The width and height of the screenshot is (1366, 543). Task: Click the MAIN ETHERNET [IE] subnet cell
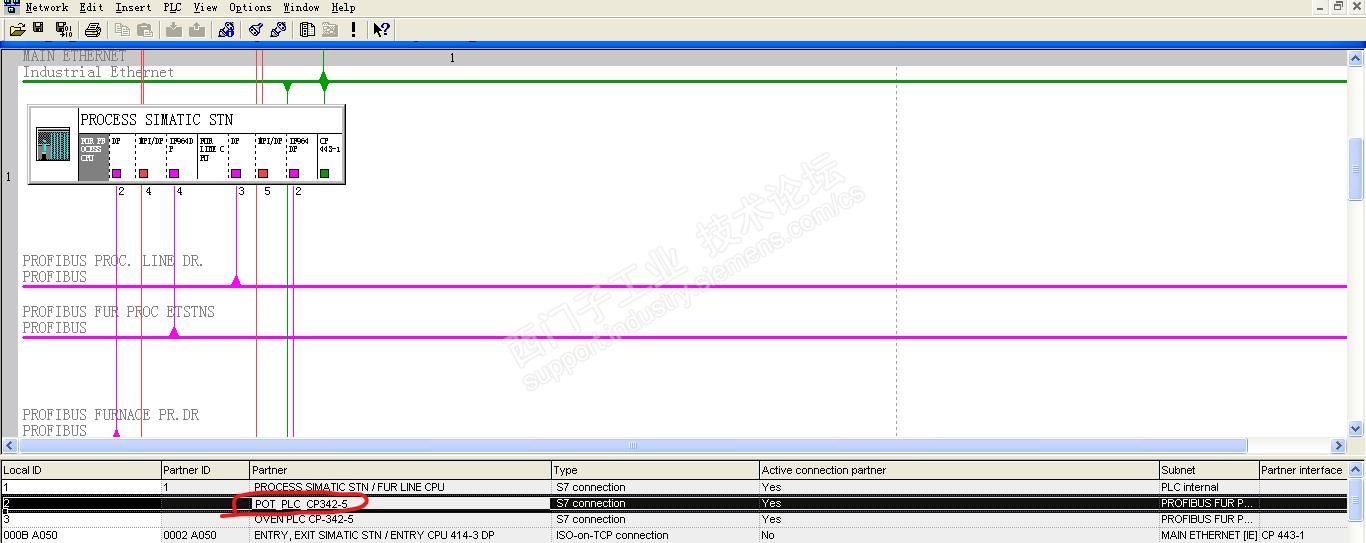pyautogui.click(x=1208, y=535)
